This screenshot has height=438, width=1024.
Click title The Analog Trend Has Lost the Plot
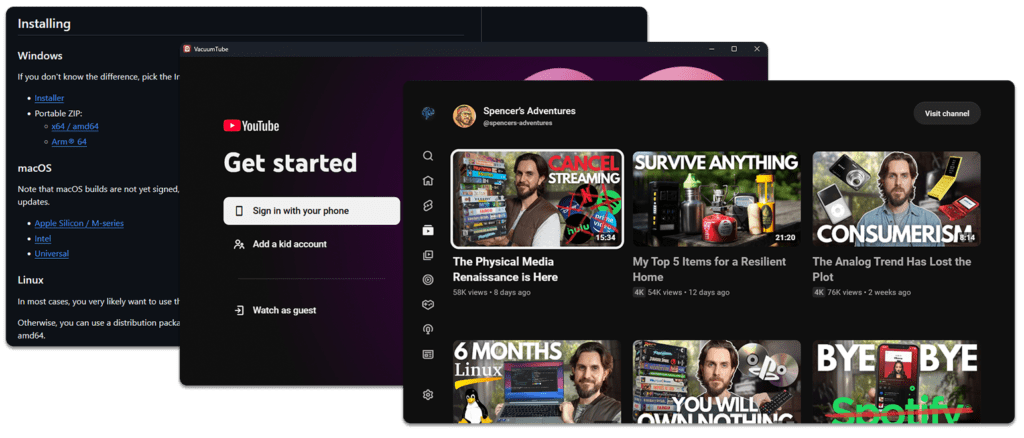(x=892, y=269)
